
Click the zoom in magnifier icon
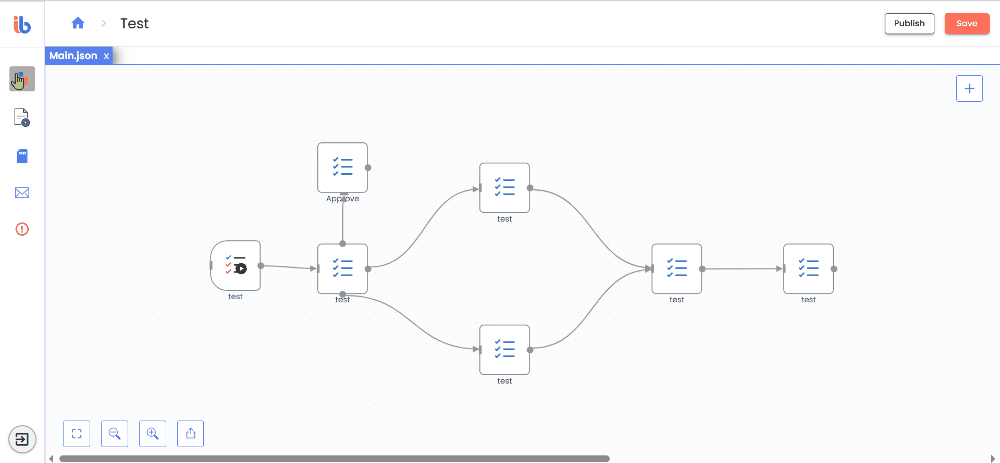(152, 434)
